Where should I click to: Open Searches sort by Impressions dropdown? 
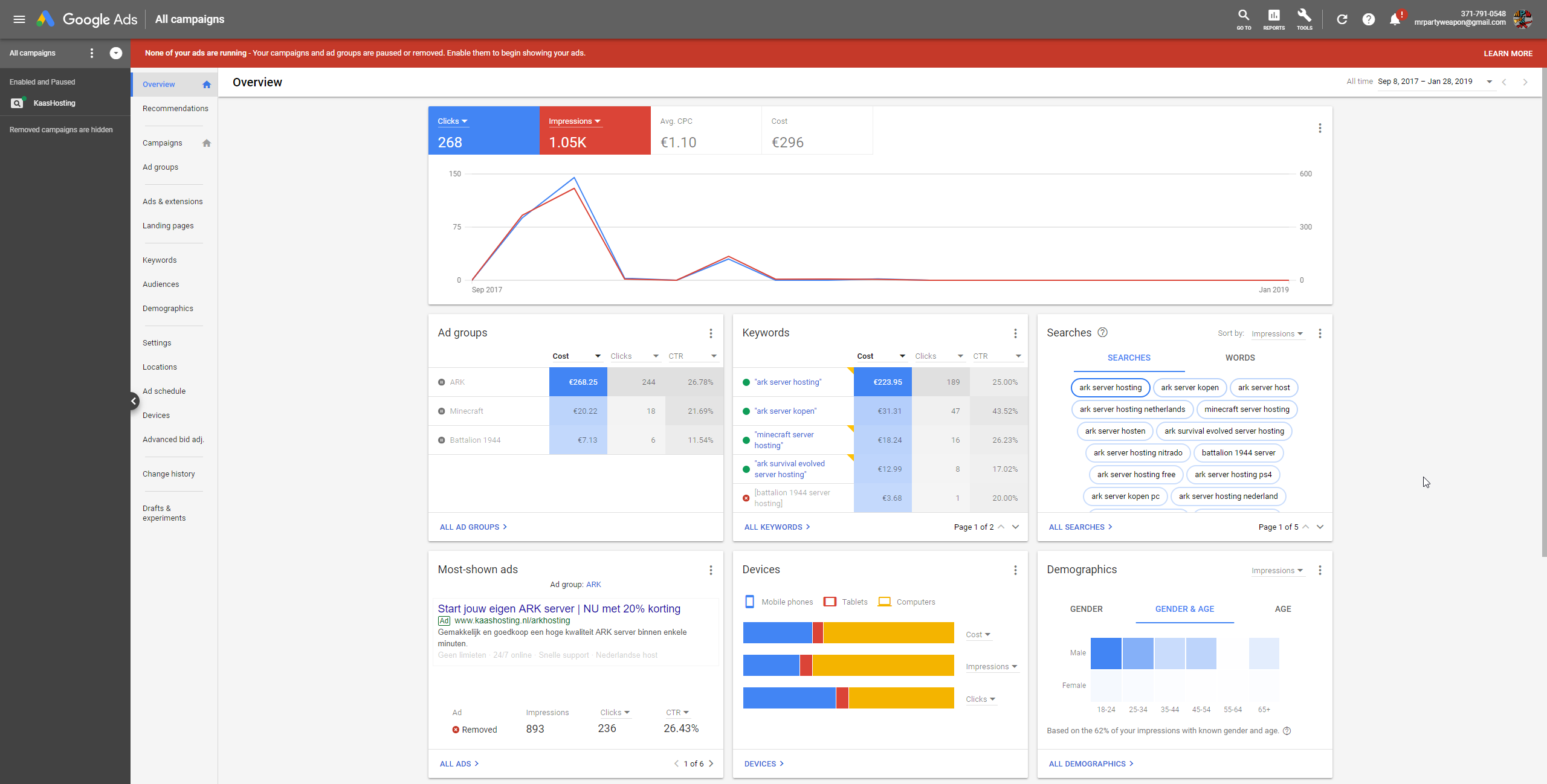click(x=1277, y=333)
